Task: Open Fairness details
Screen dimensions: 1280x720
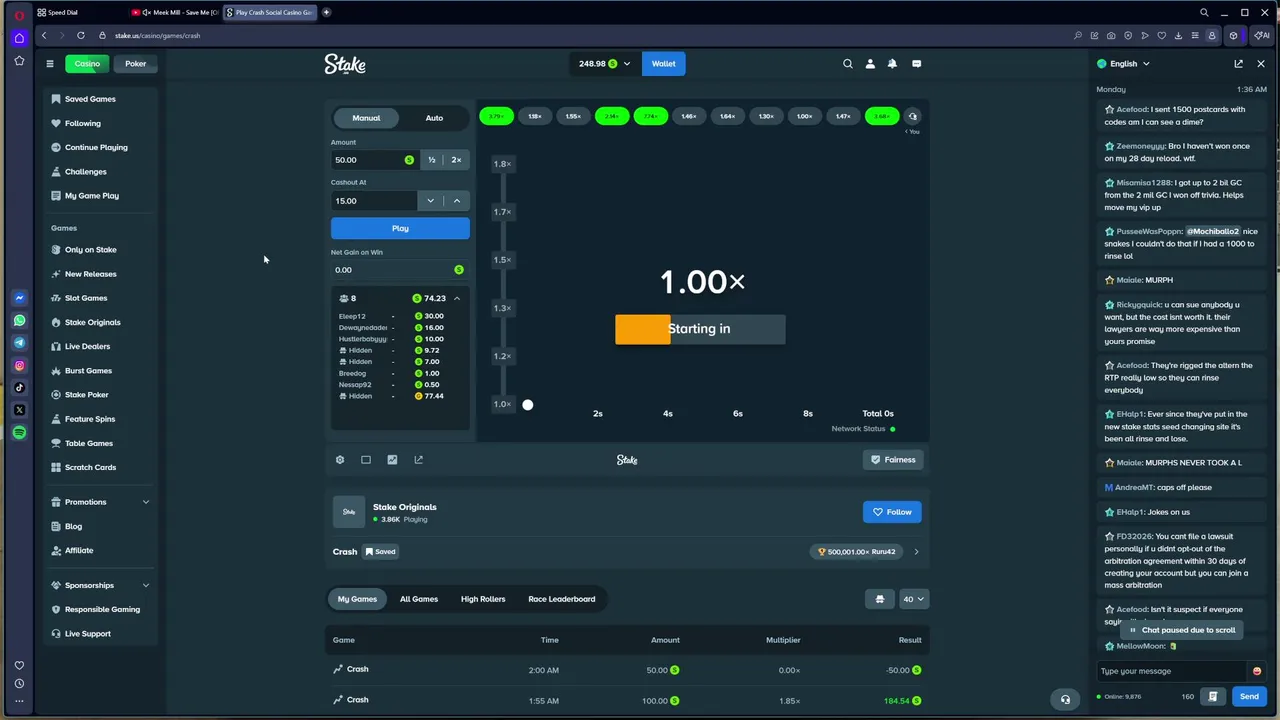Action: [892, 460]
